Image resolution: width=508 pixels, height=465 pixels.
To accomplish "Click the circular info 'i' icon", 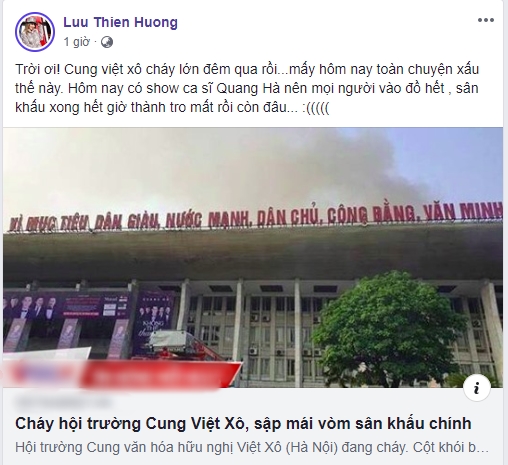I will tap(477, 388).
